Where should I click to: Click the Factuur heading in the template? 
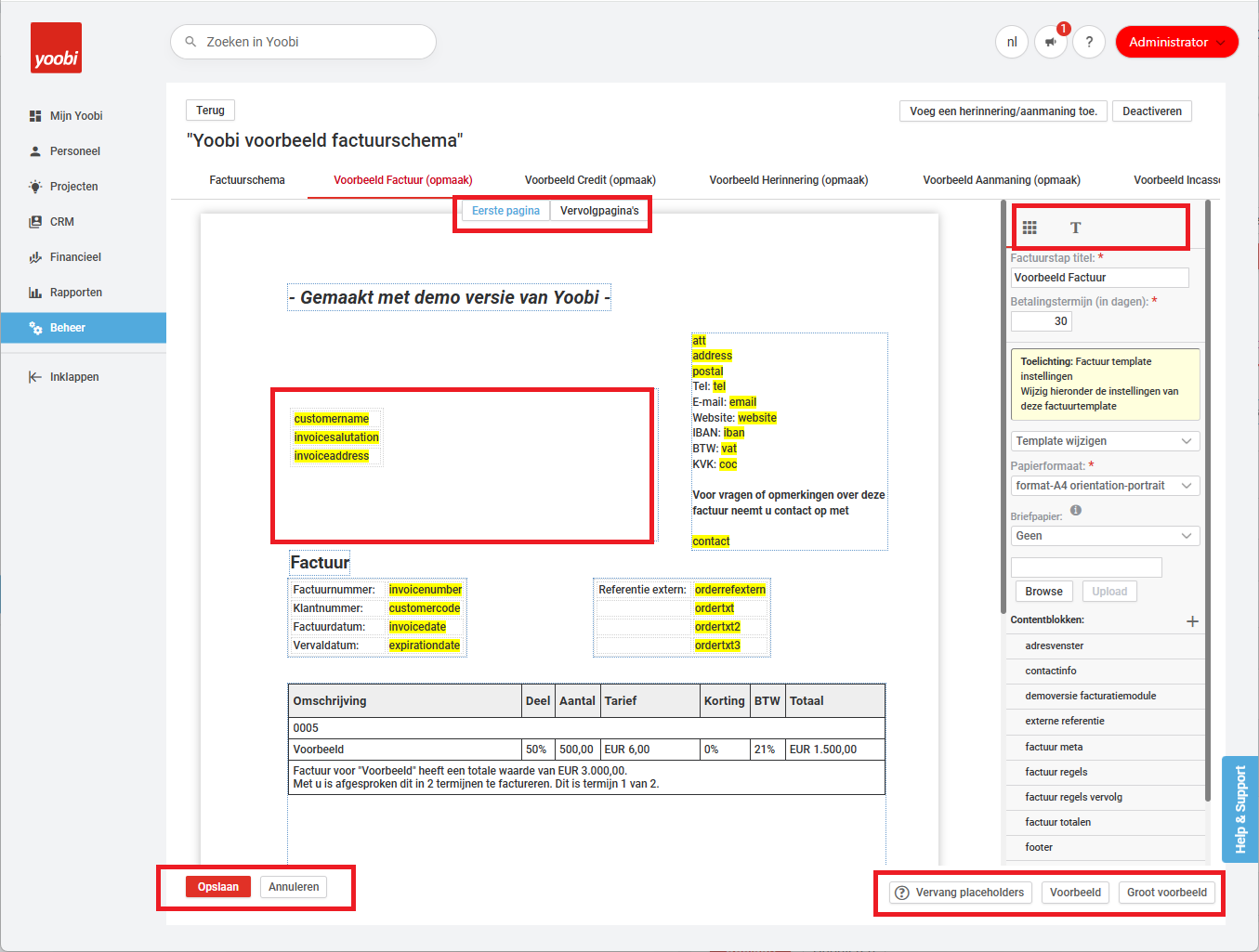point(320,563)
